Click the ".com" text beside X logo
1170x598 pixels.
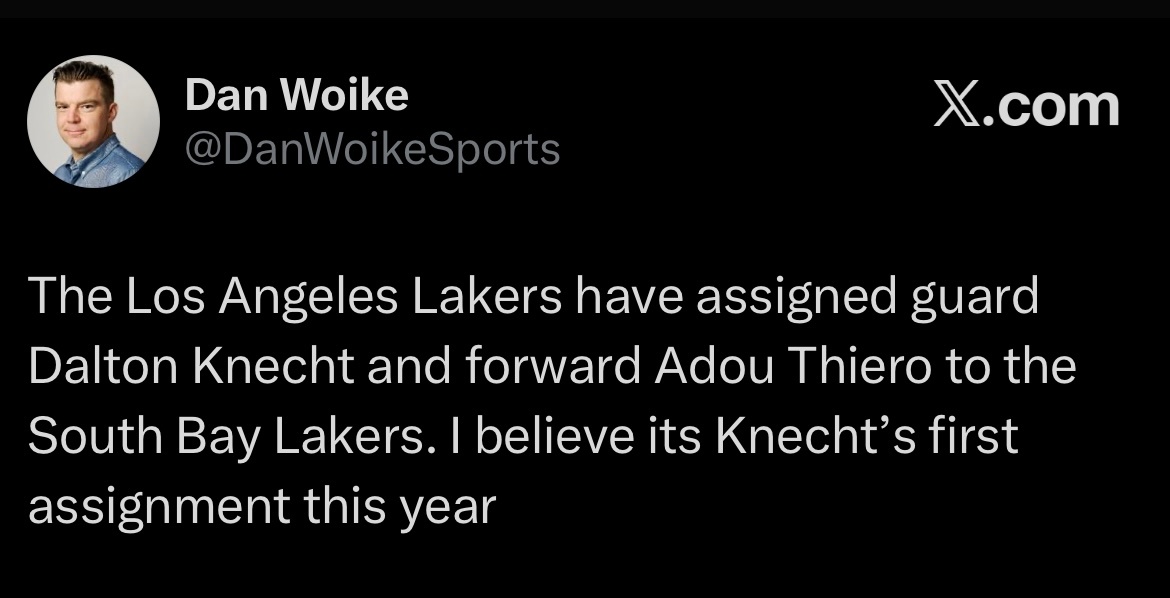point(1054,107)
